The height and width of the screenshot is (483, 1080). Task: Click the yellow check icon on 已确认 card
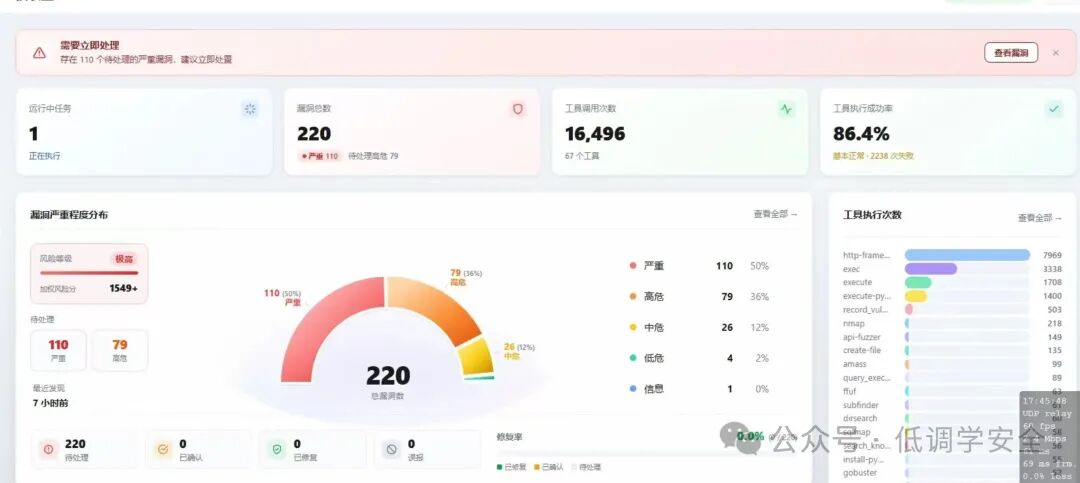tap(163, 449)
